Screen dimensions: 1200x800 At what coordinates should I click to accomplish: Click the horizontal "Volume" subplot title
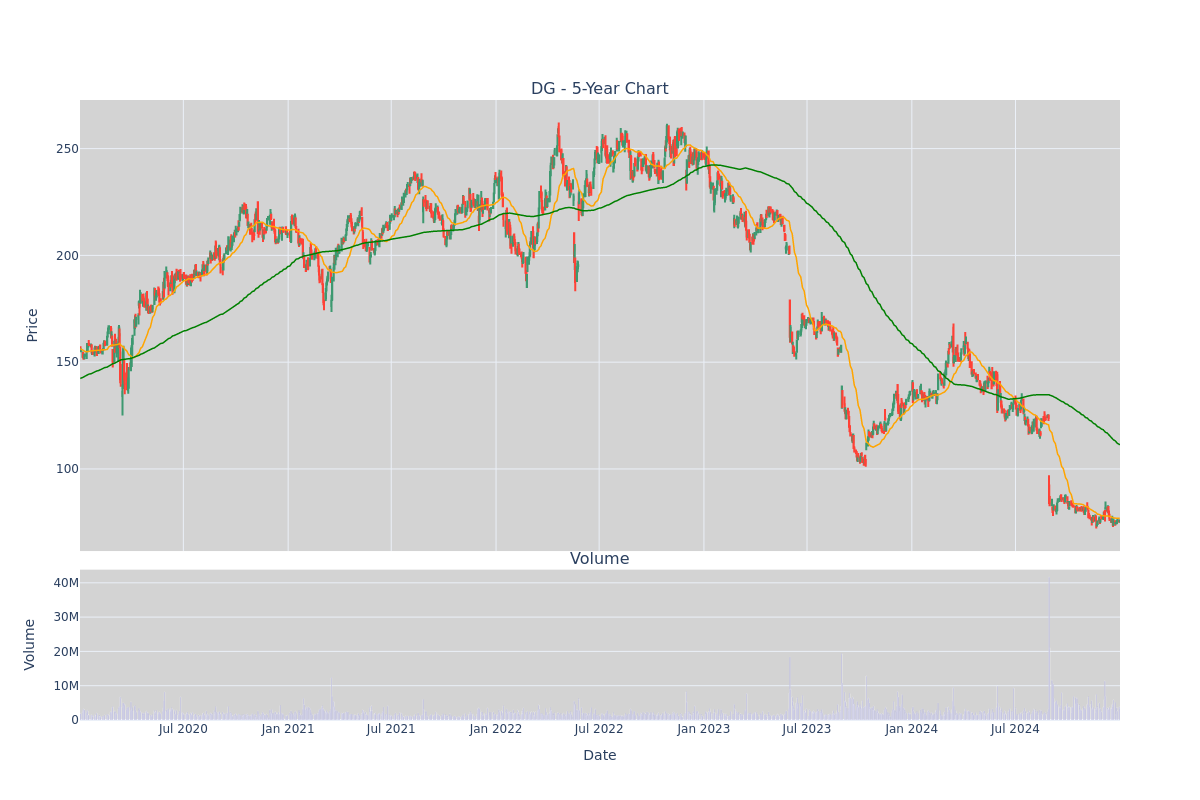599,559
